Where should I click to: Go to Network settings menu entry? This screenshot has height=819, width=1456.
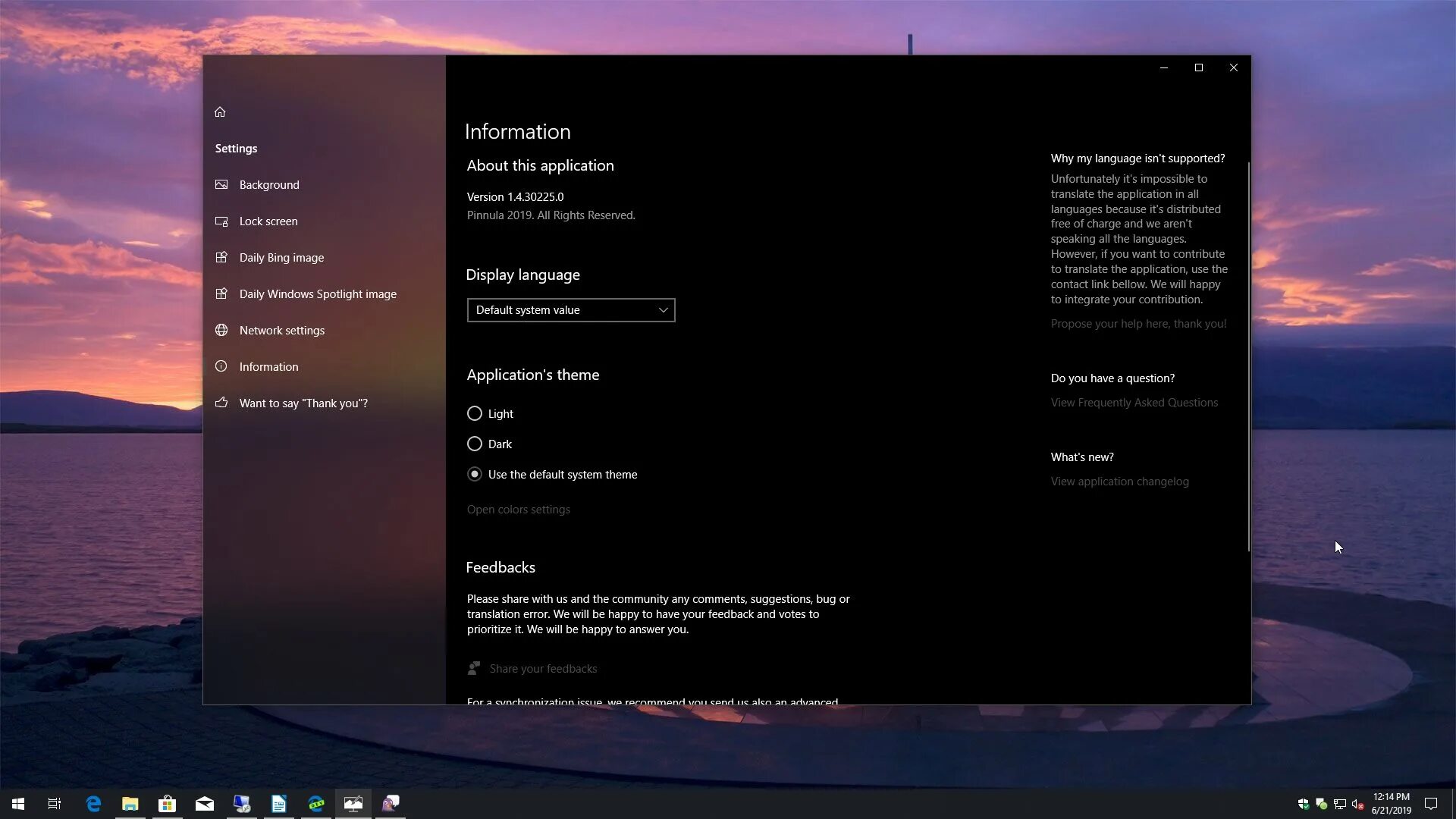point(281,330)
